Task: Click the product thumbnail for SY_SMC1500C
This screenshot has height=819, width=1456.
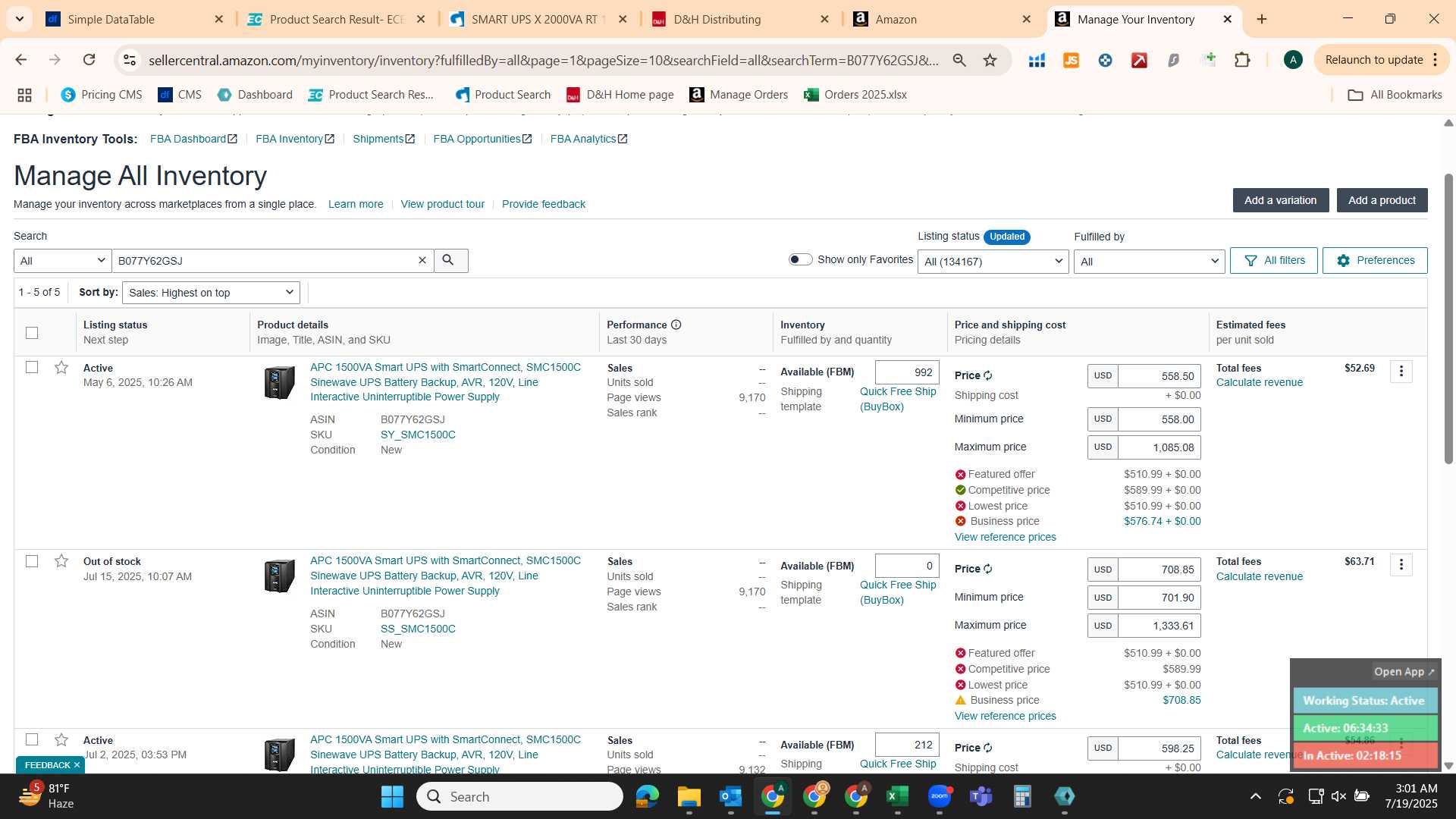Action: [x=279, y=382]
